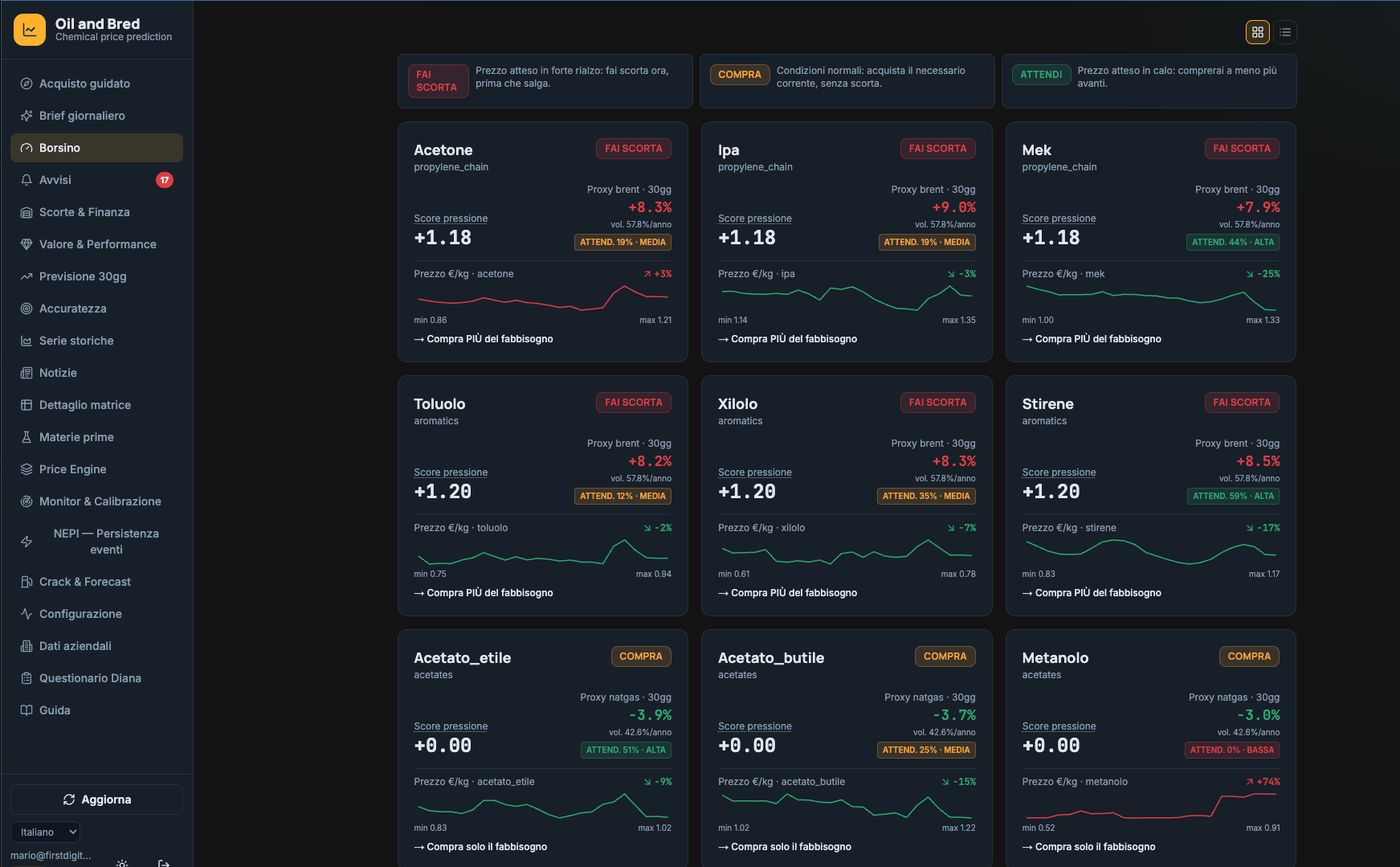Click the COMPRA legend badge at top
1400x867 pixels.
(x=740, y=75)
